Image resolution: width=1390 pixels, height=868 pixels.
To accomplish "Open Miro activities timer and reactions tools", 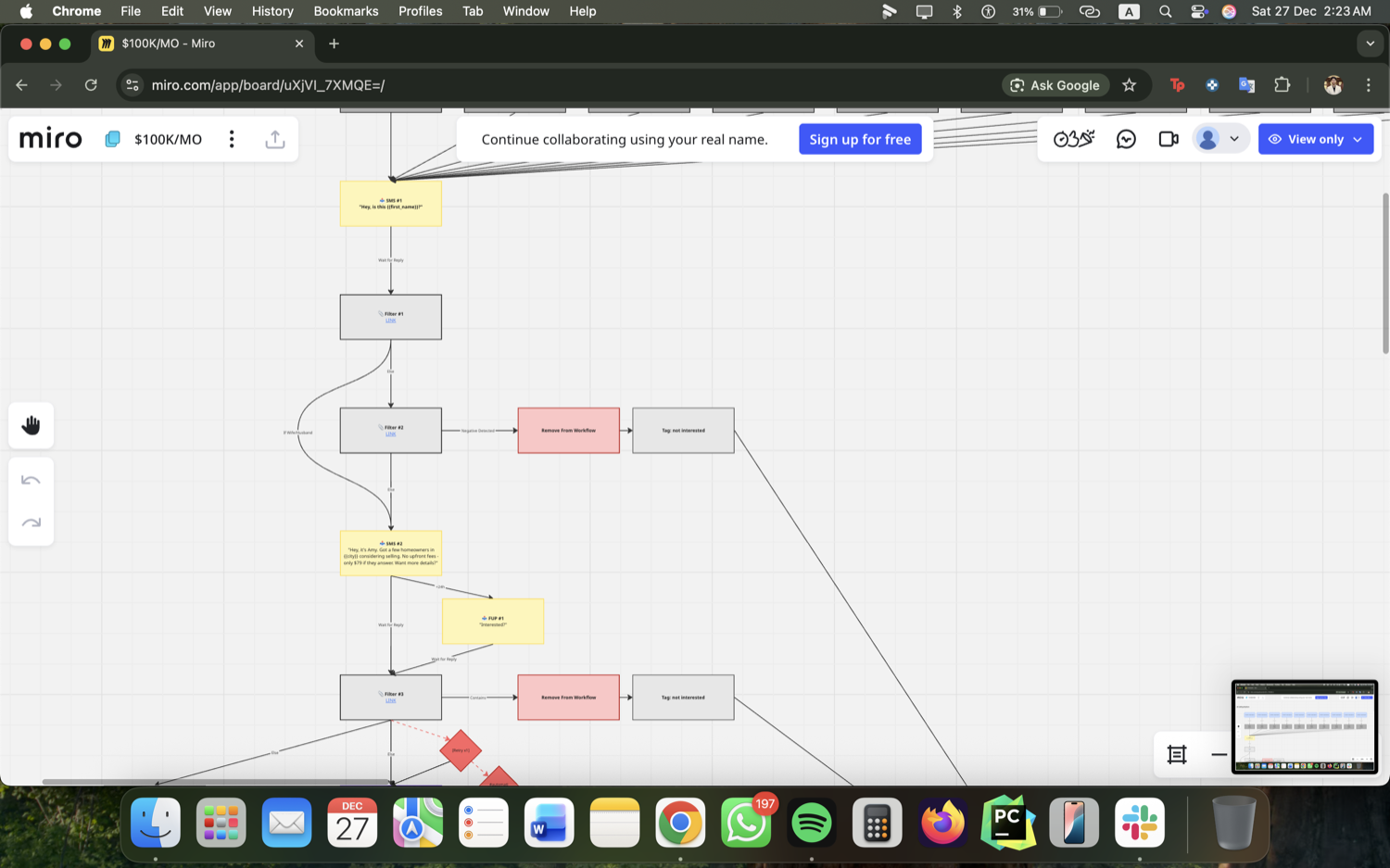I will [x=1074, y=139].
